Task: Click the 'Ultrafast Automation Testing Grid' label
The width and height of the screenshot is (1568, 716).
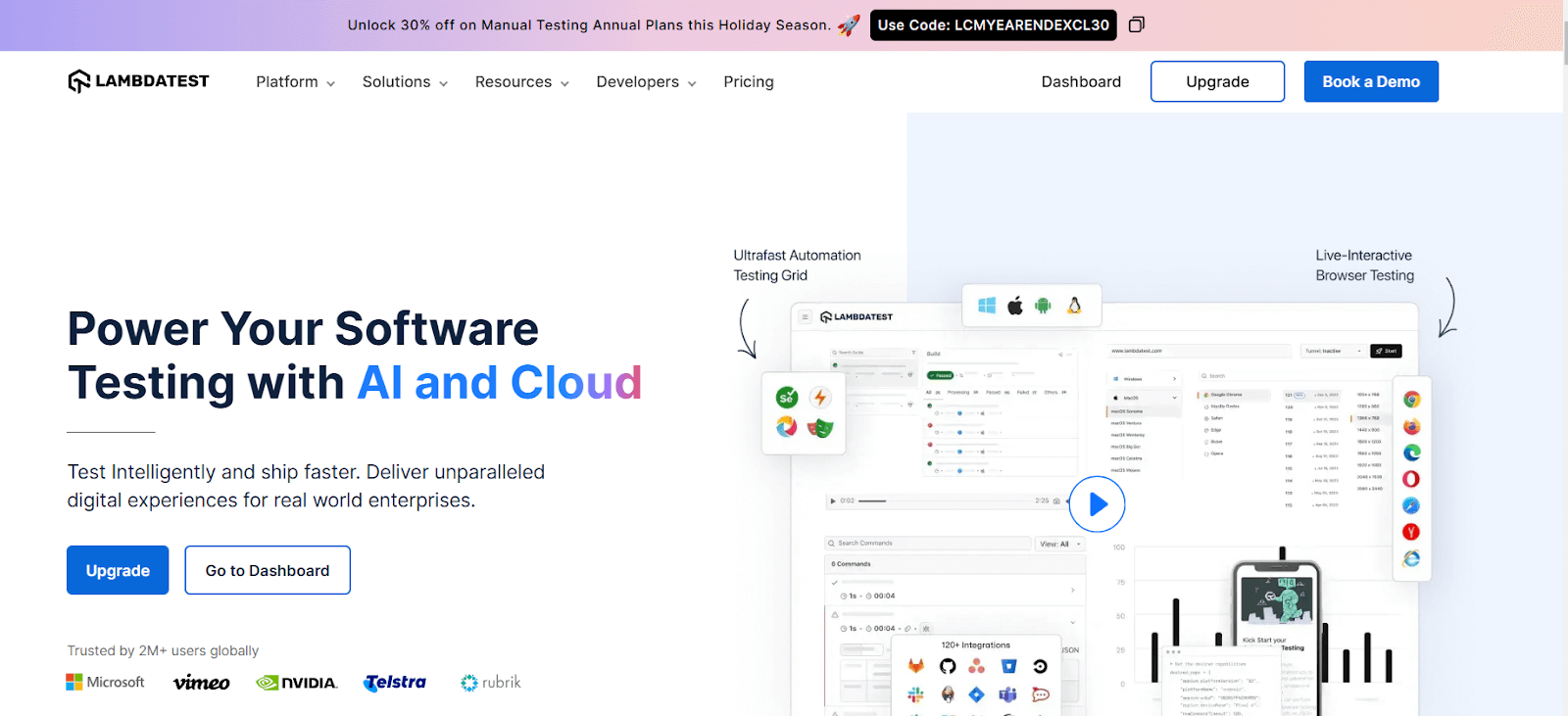Action: tap(798, 265)
